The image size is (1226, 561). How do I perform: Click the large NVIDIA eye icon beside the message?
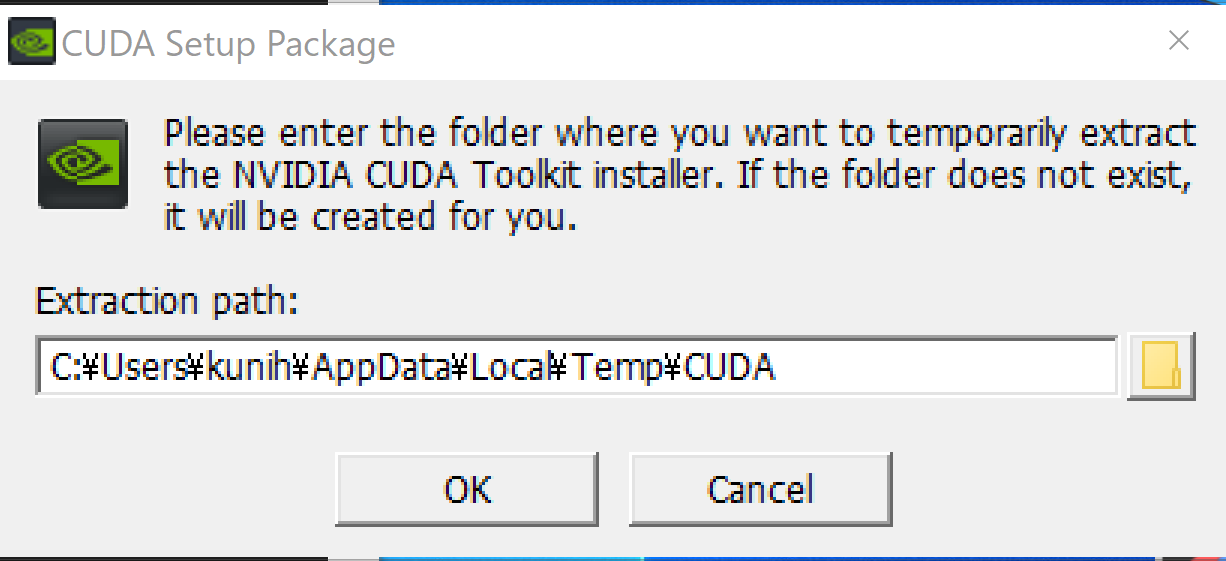(x=83, y=164)
